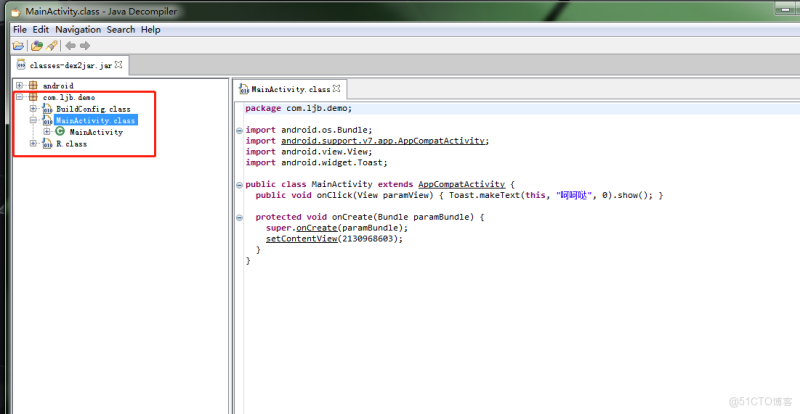Click the com.ljb.demo package icon
Viewport: 800px width, 414px height.
tap(33, 97)
